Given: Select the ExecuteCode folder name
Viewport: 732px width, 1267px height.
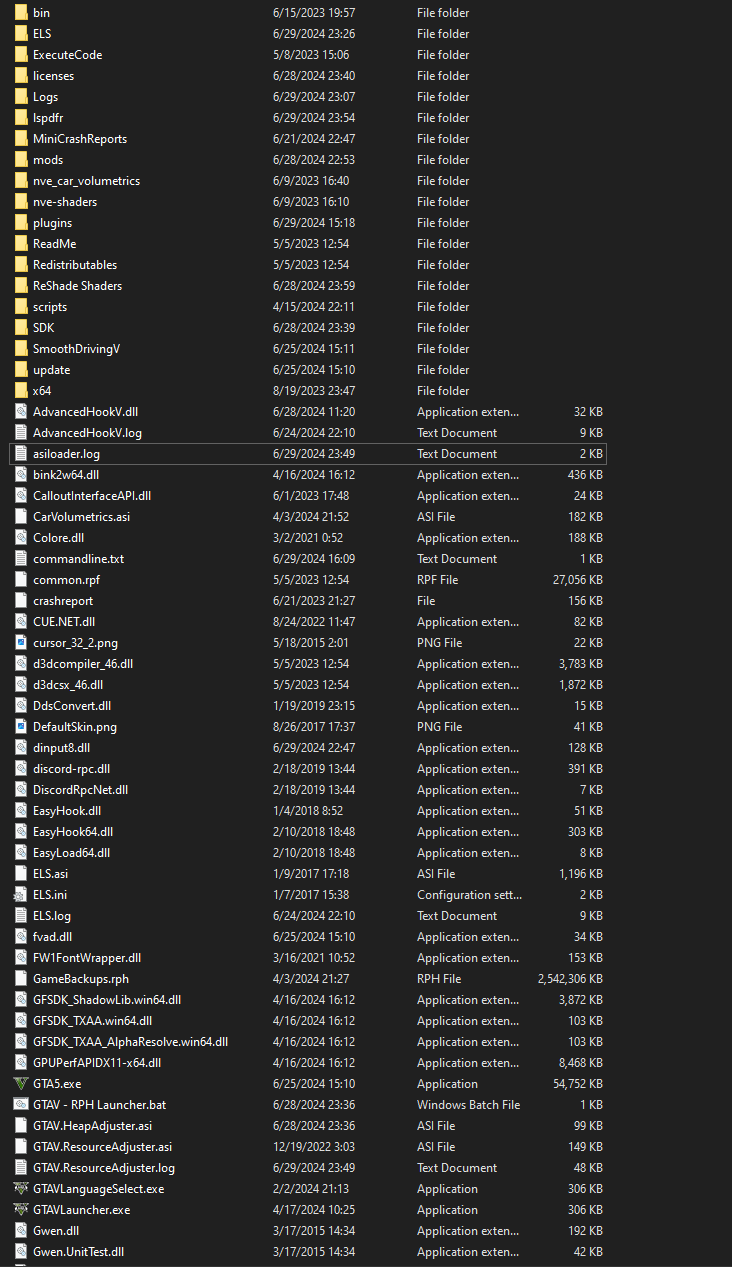Looking at the screenshot, I should [x=68, y=55].
